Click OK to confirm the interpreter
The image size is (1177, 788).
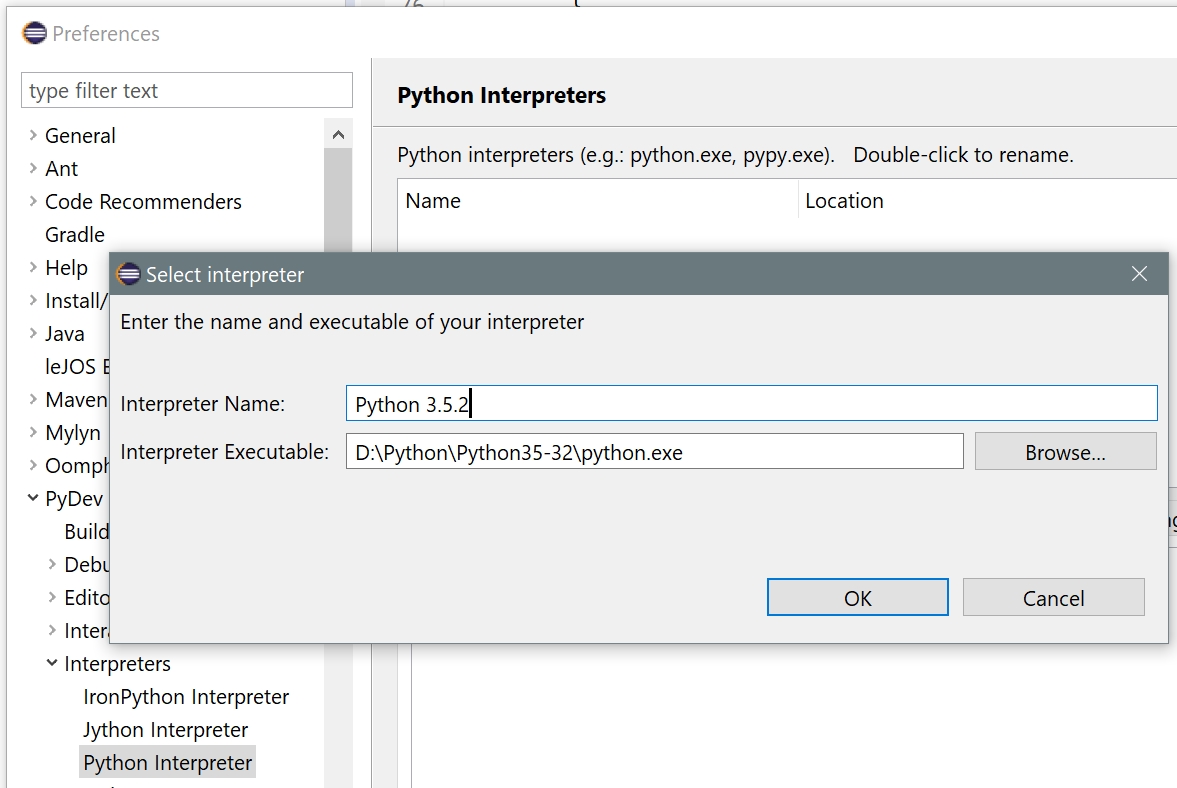(857, 596)
